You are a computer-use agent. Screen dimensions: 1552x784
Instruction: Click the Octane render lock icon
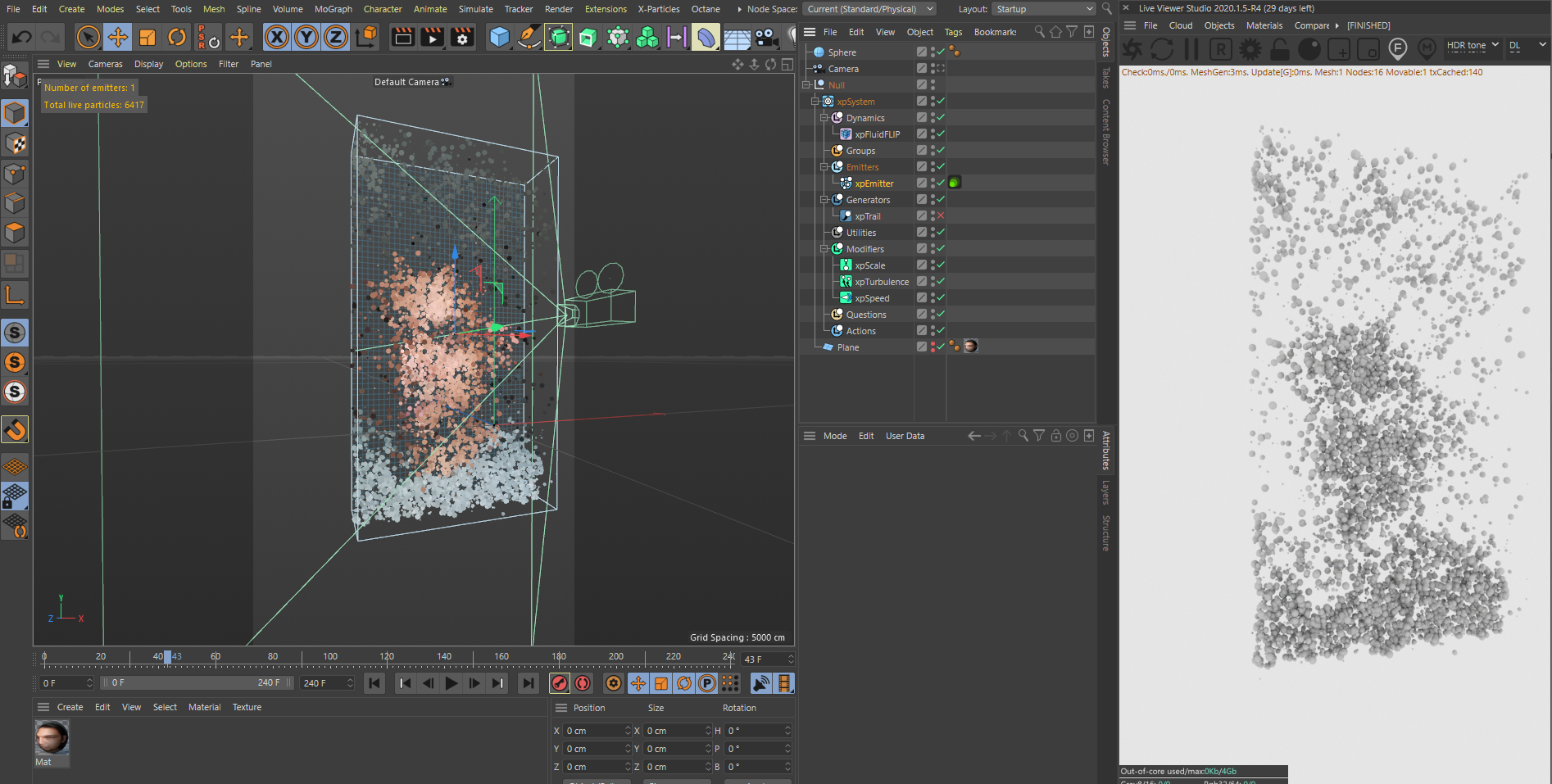[x=1279, y=49]
